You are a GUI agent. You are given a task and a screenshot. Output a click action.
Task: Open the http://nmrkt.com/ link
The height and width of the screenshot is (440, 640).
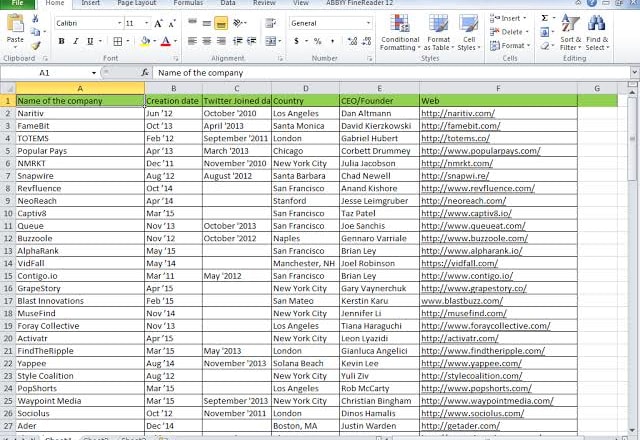(457, 163)
